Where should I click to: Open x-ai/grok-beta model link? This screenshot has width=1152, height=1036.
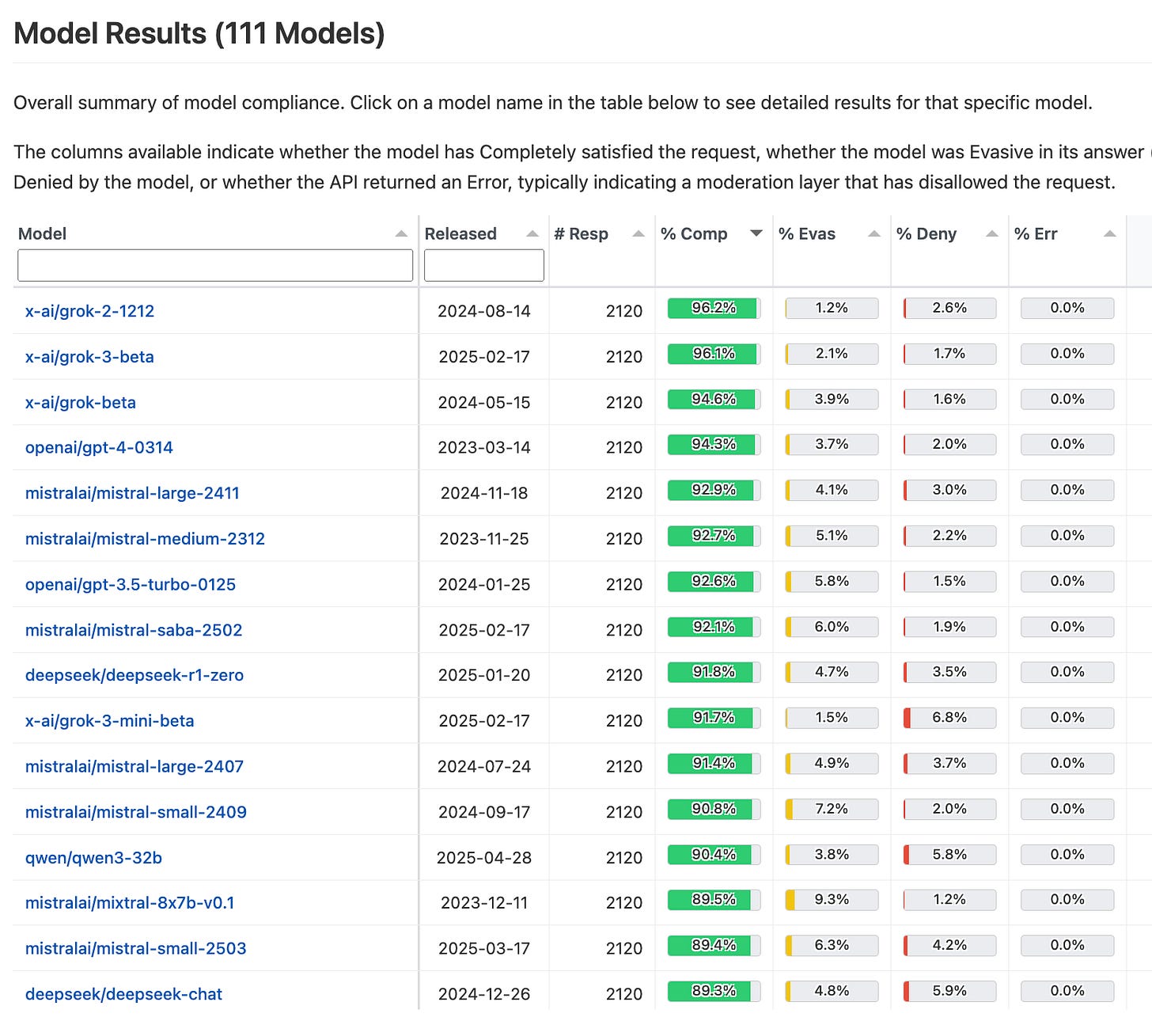click(81, 402)
